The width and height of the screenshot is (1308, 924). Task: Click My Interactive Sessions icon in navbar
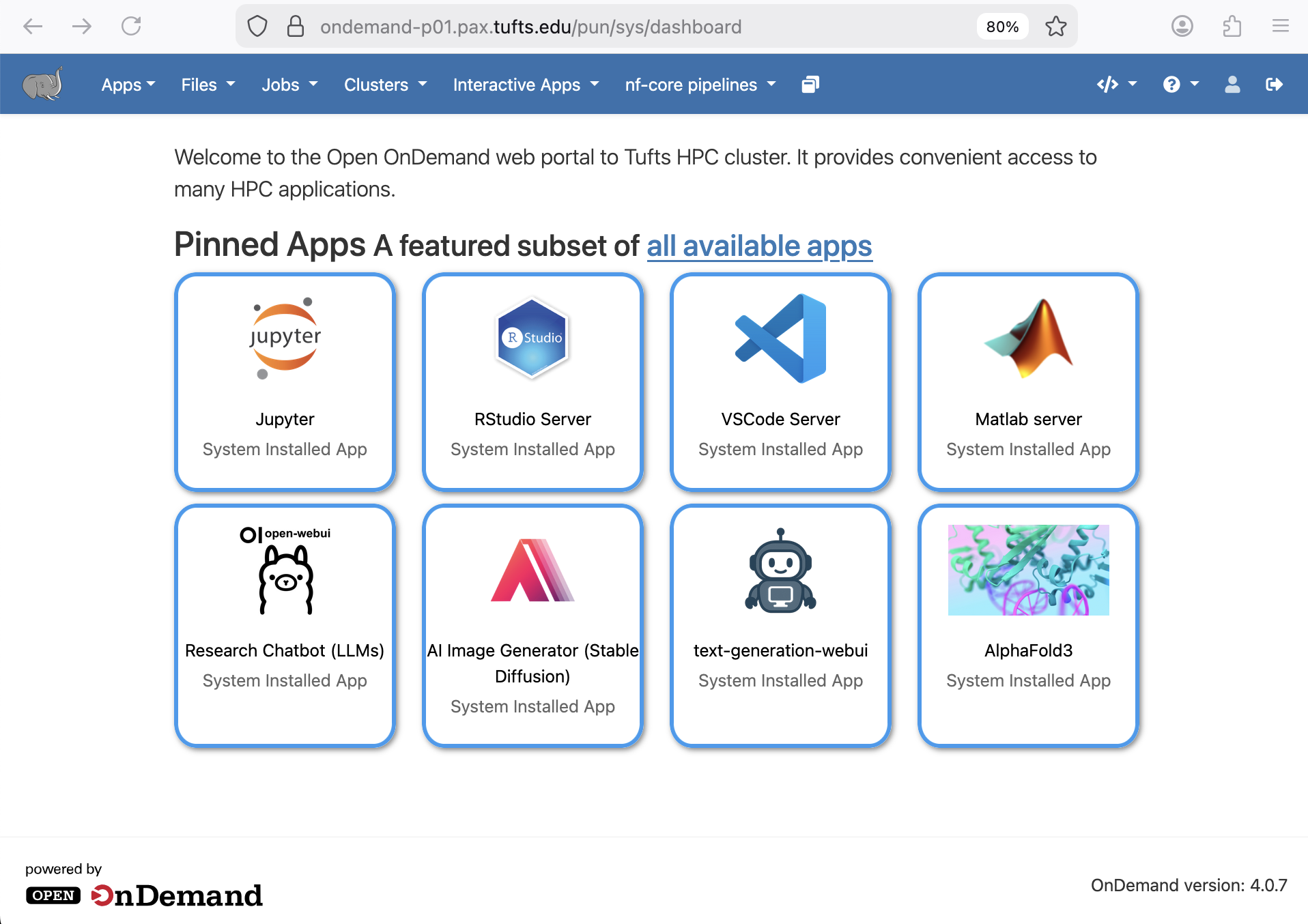(810, 85)
